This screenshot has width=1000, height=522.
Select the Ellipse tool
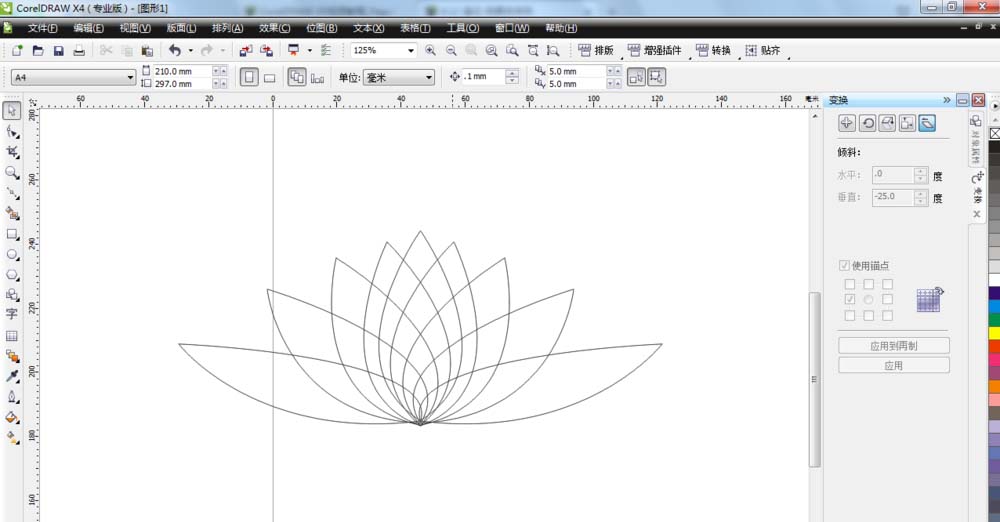[x=11, y=254]
